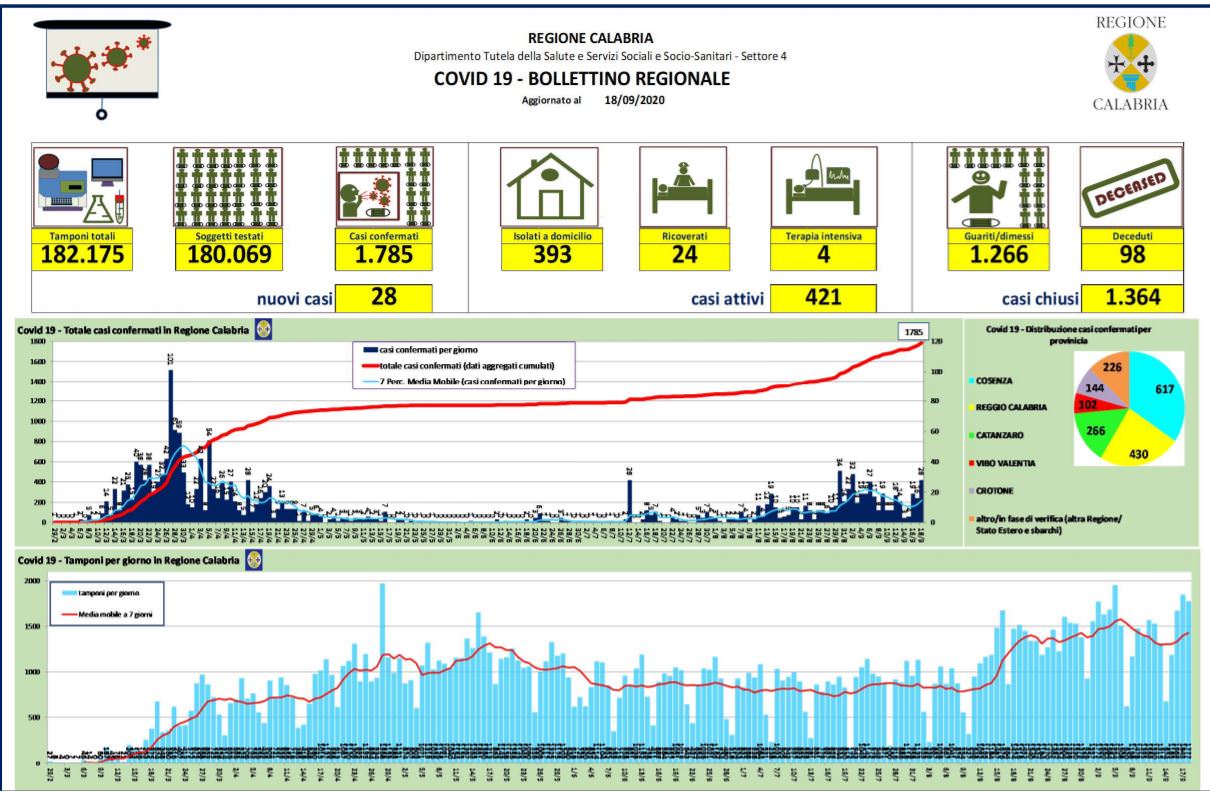Click the Guariti/dimessi smiling person icon
1210x792 pixels.
997,188
